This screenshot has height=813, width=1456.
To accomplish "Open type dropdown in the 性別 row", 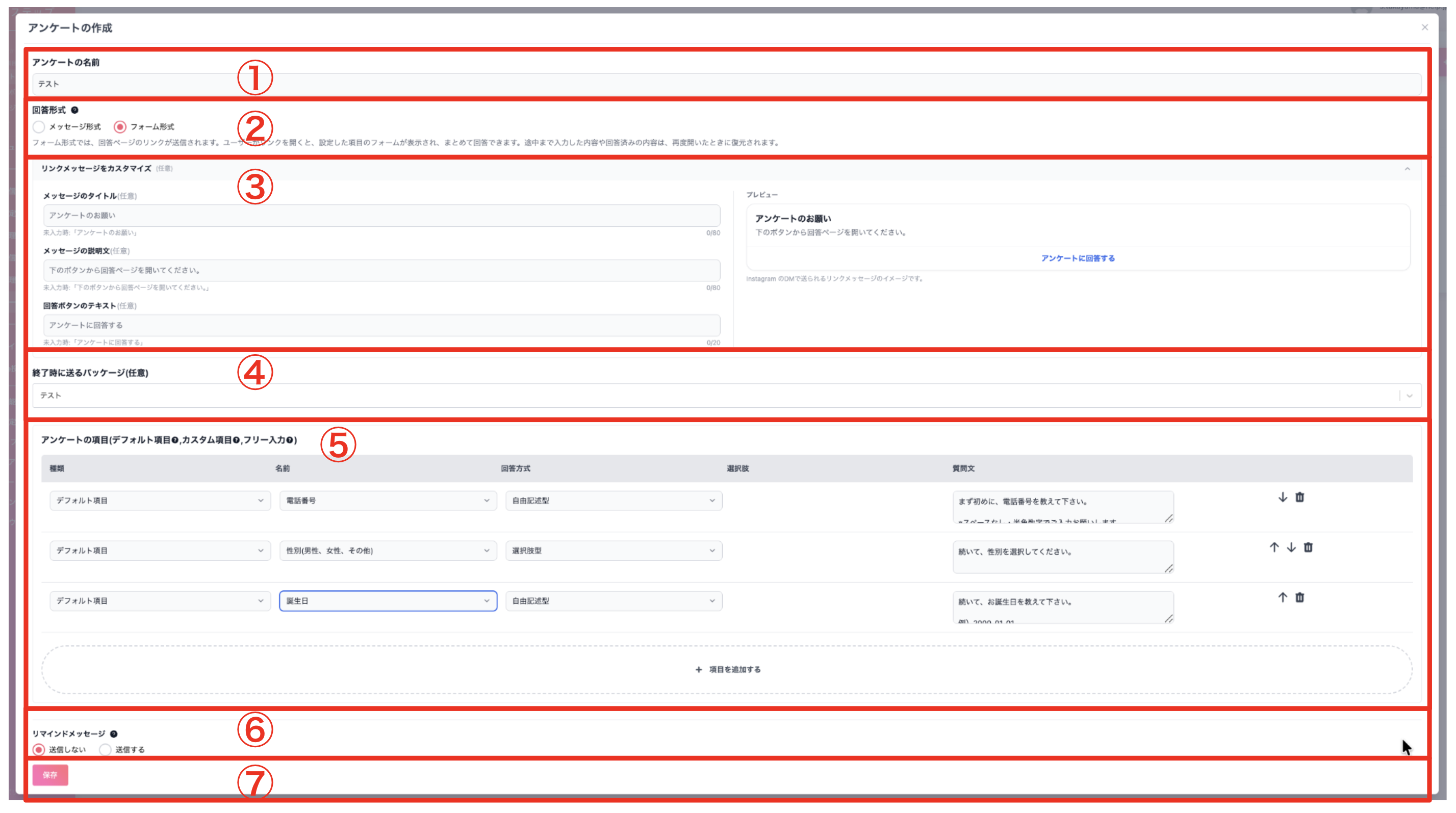I will [x=160, y=550].
